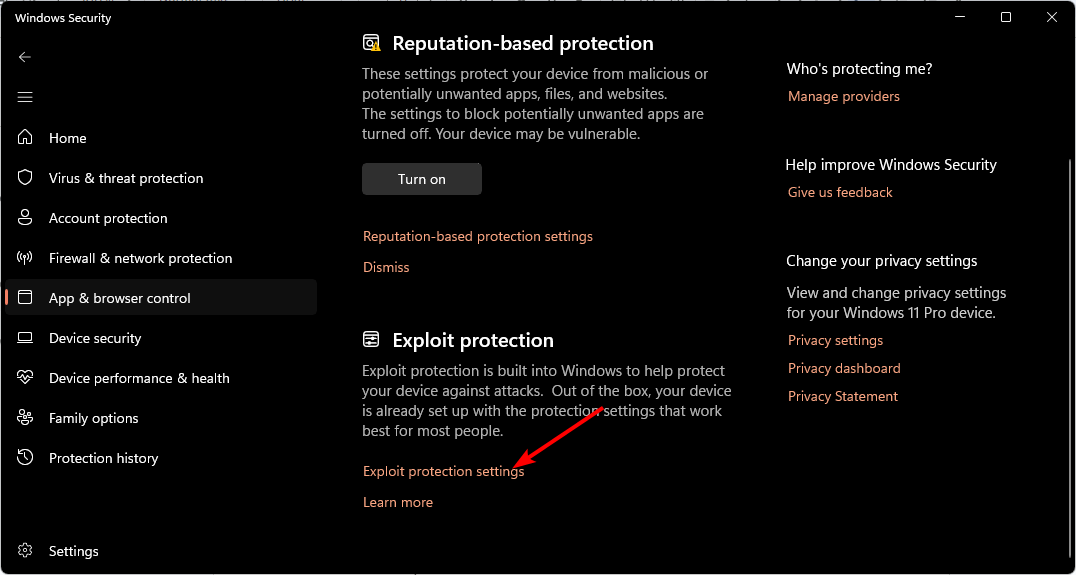Screen dimensions: 1076x575
Task: Open Exploit protection settings link
Action: click(x=443, y=472)
